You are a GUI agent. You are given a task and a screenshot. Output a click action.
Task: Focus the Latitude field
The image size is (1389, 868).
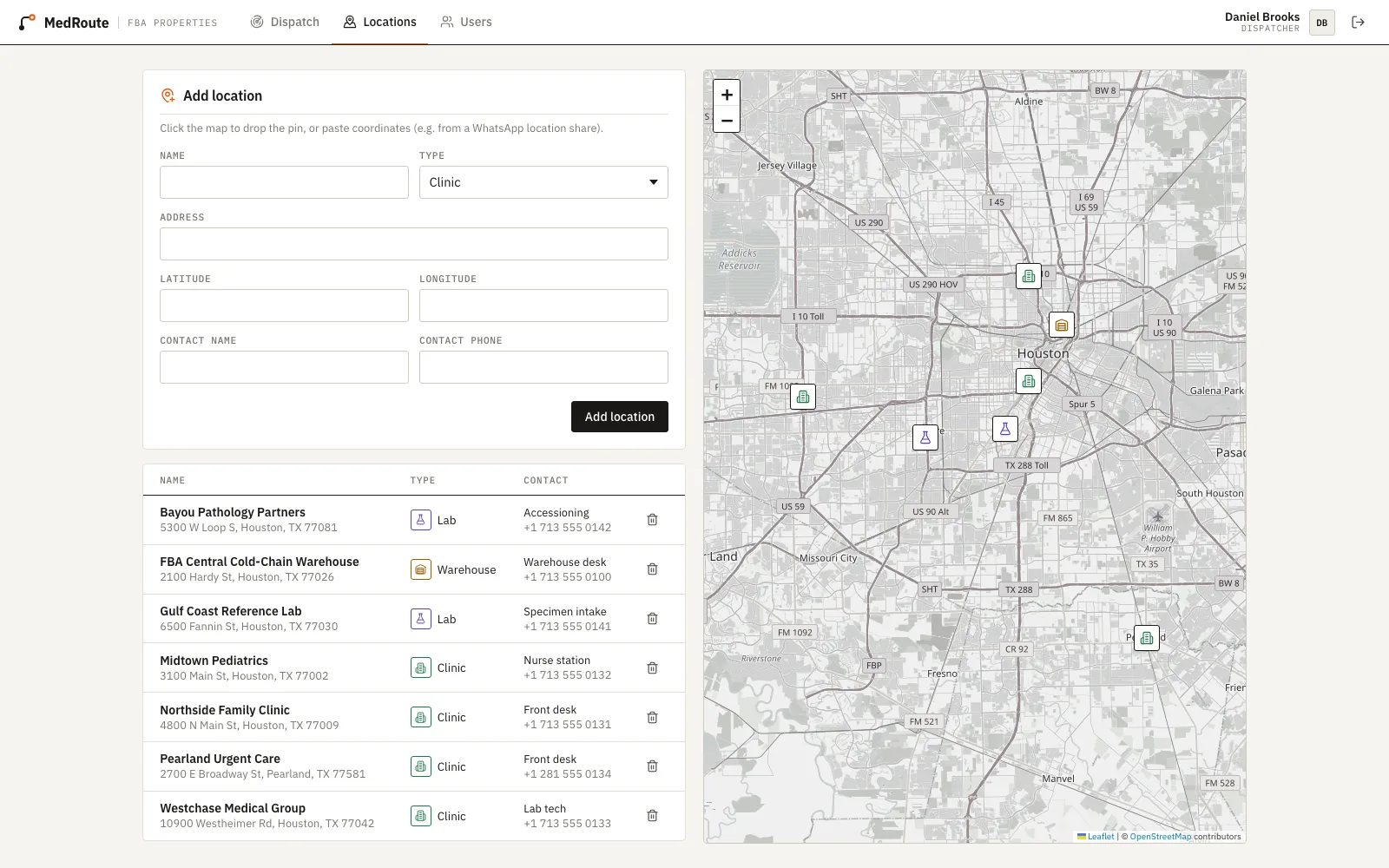pos(284,306)
